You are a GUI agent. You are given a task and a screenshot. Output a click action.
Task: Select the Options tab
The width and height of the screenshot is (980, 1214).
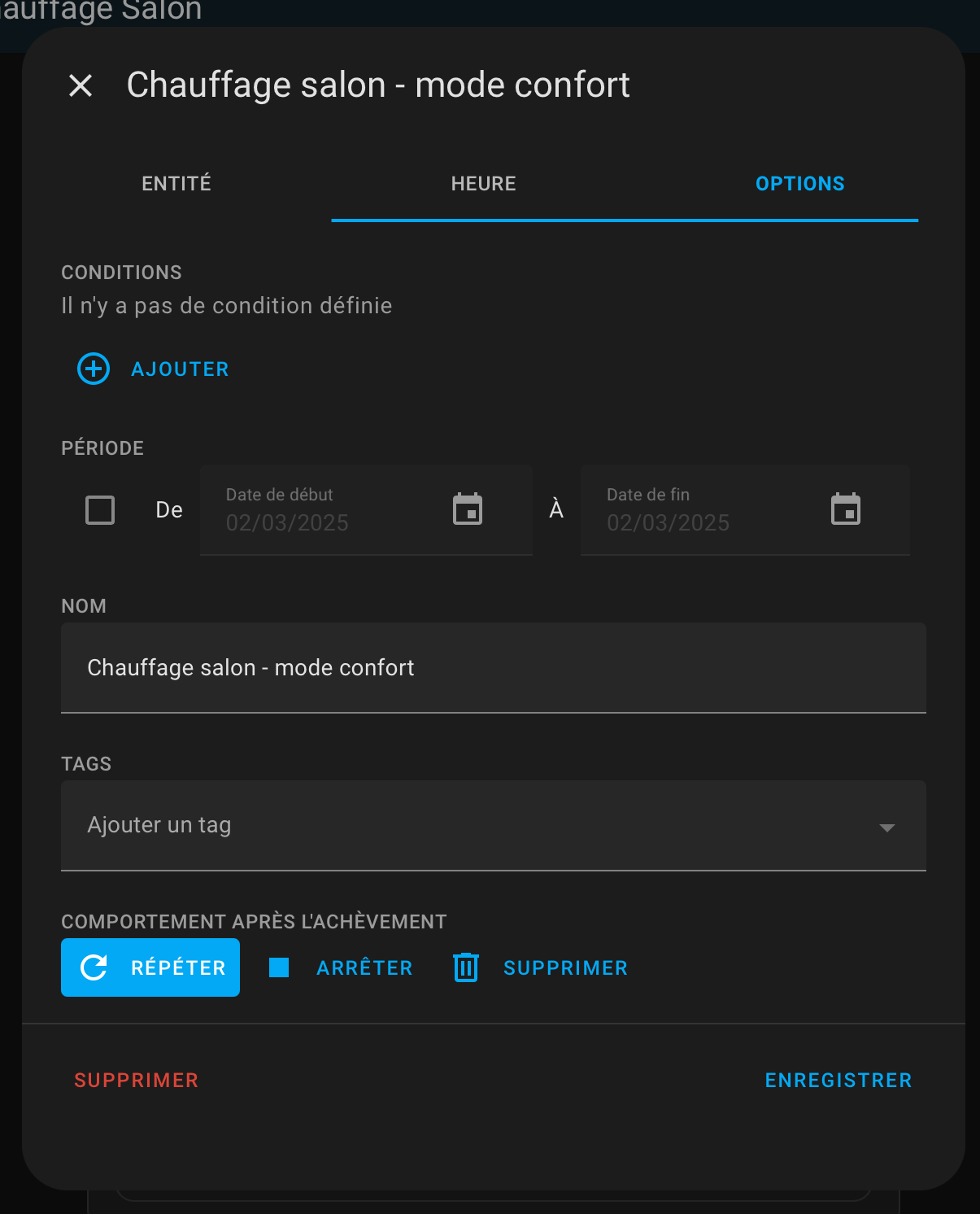(x=799, y=184)
